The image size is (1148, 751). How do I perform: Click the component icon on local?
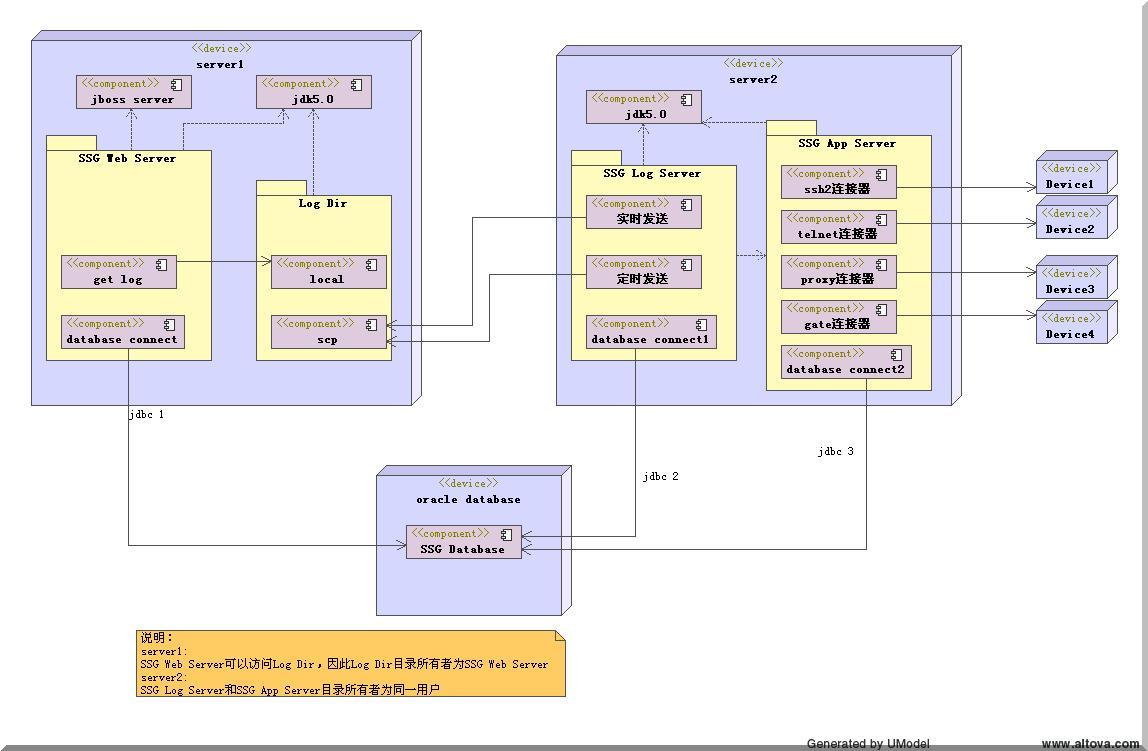click(372, 264)
